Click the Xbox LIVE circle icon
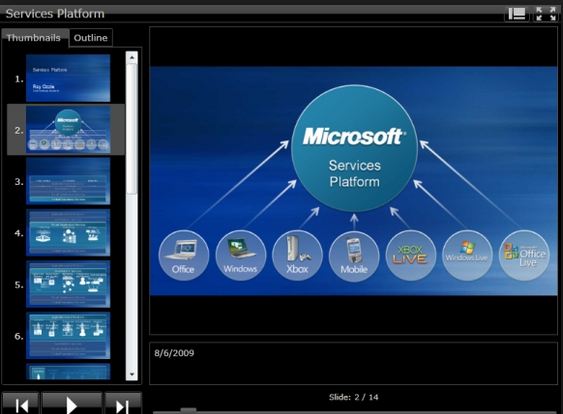This screenshot has width=563, height=414. [x=411, y=255]
